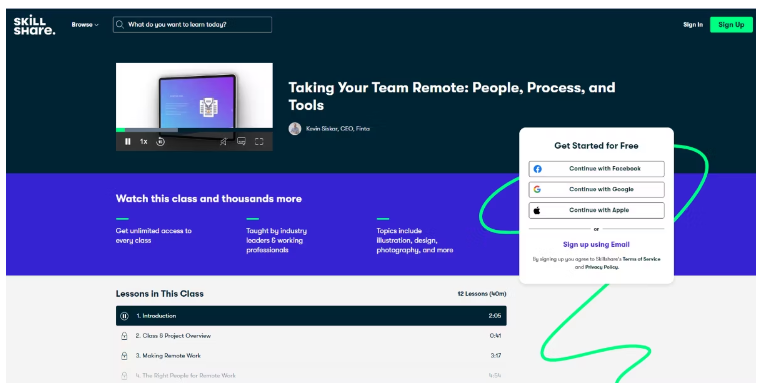This screenshot has height=385, width=761.
Task: Click the search magnifier icon
Action: [120, 24]
